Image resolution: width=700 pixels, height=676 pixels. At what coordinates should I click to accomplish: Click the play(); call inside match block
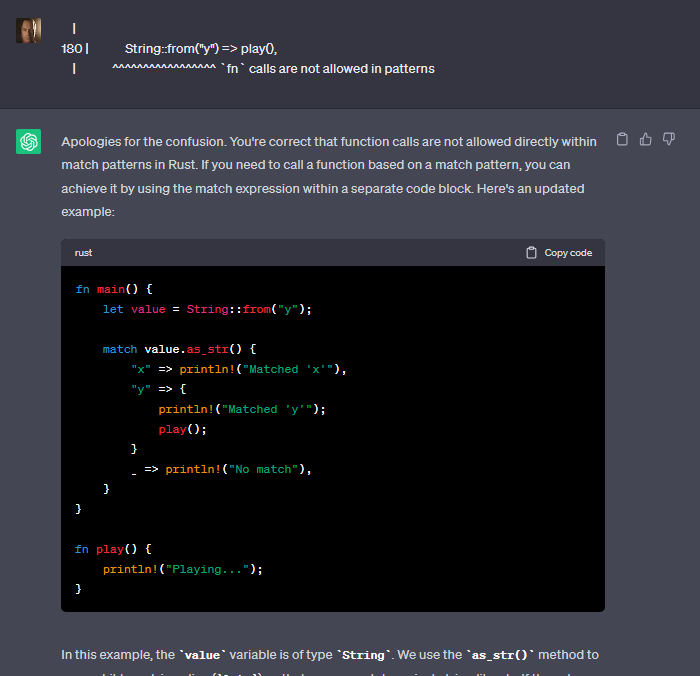click(183, 430)
